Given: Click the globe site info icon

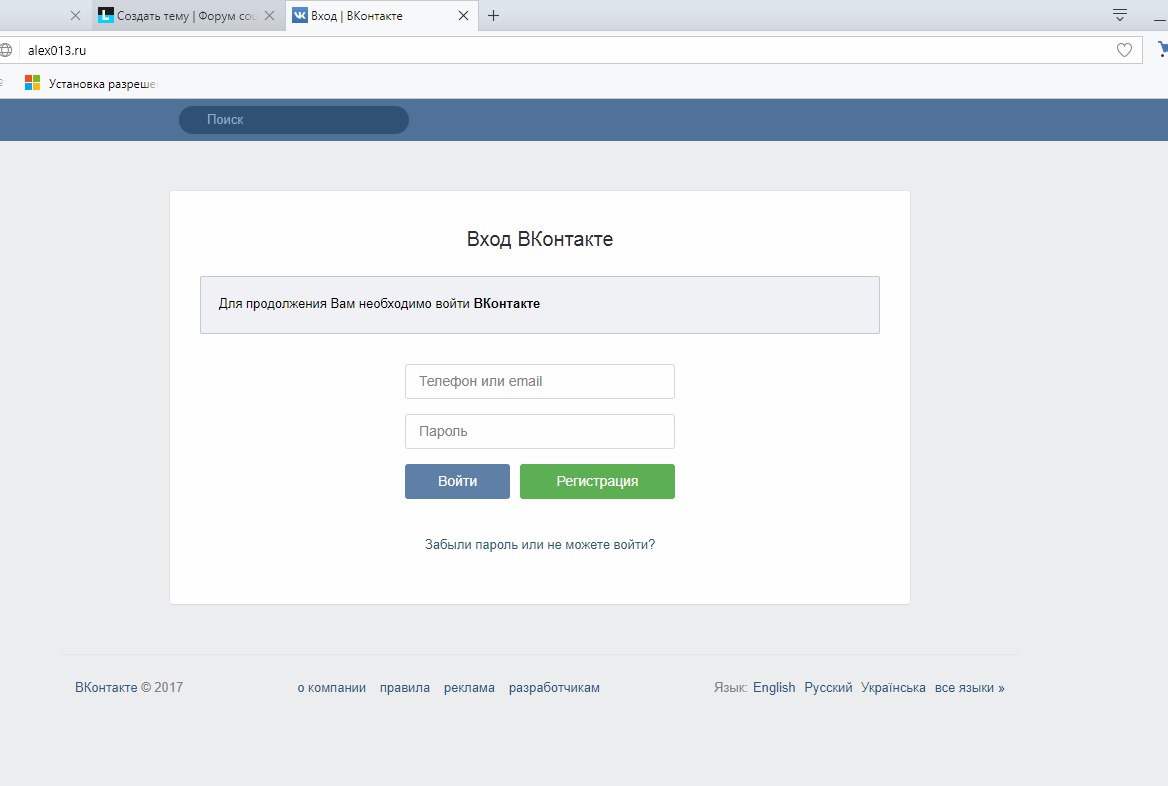Looking at the screenshot, I should click(5, 50).
